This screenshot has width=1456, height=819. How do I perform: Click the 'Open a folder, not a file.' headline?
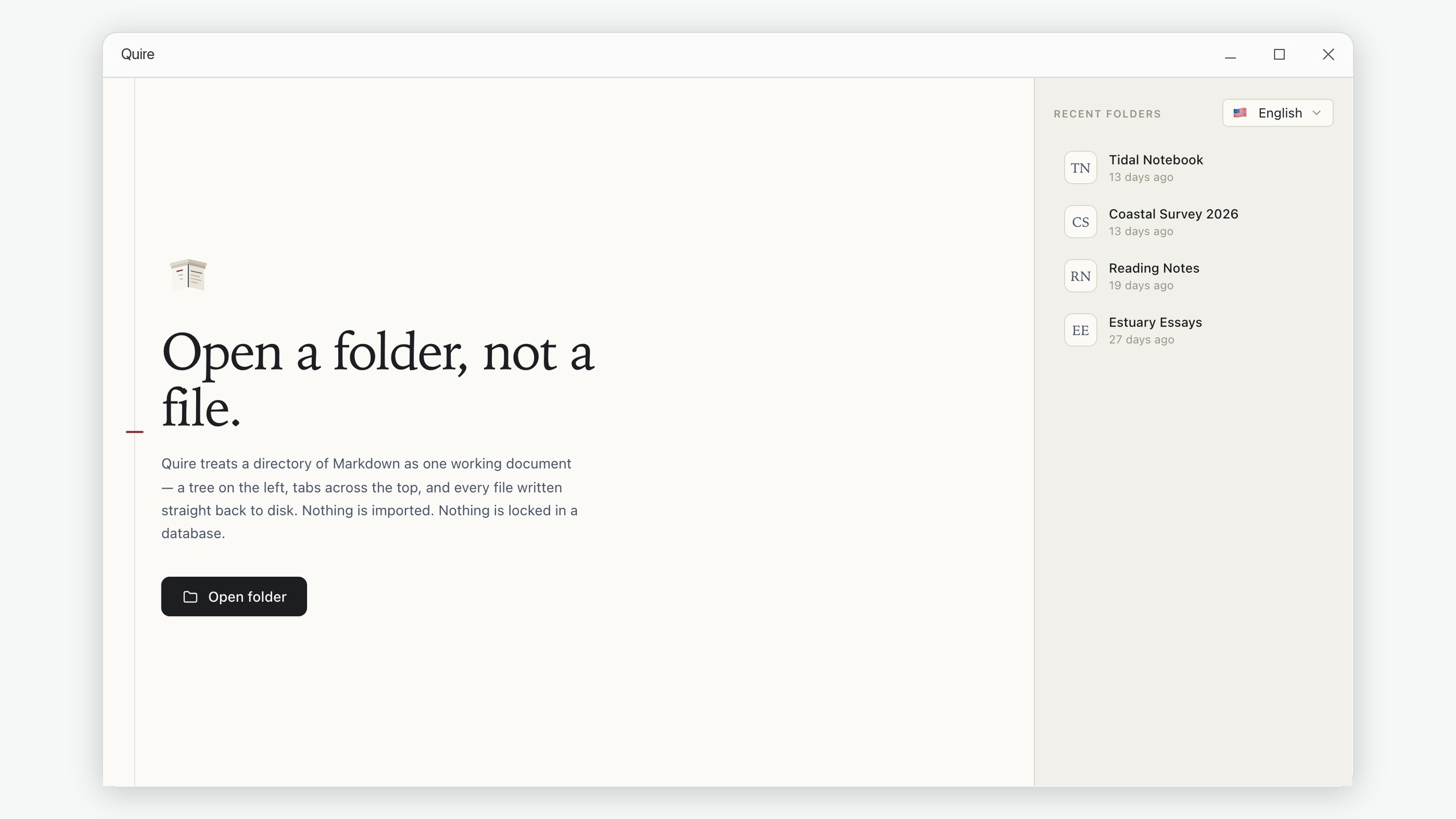click(378, 379)
